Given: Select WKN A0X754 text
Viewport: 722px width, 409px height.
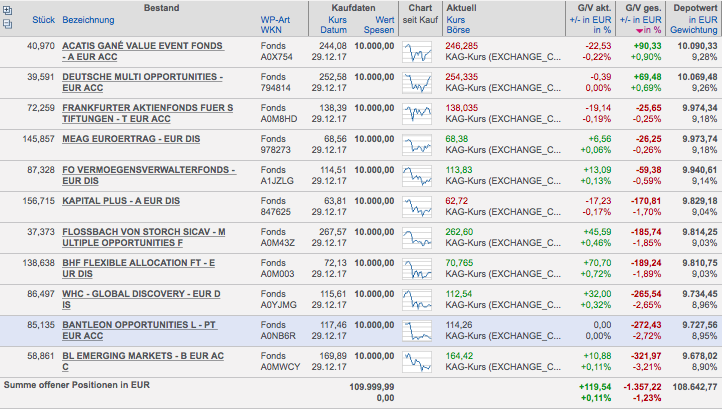Looking at the screenshot, I should pyautogui.click(x=276, y=57).
